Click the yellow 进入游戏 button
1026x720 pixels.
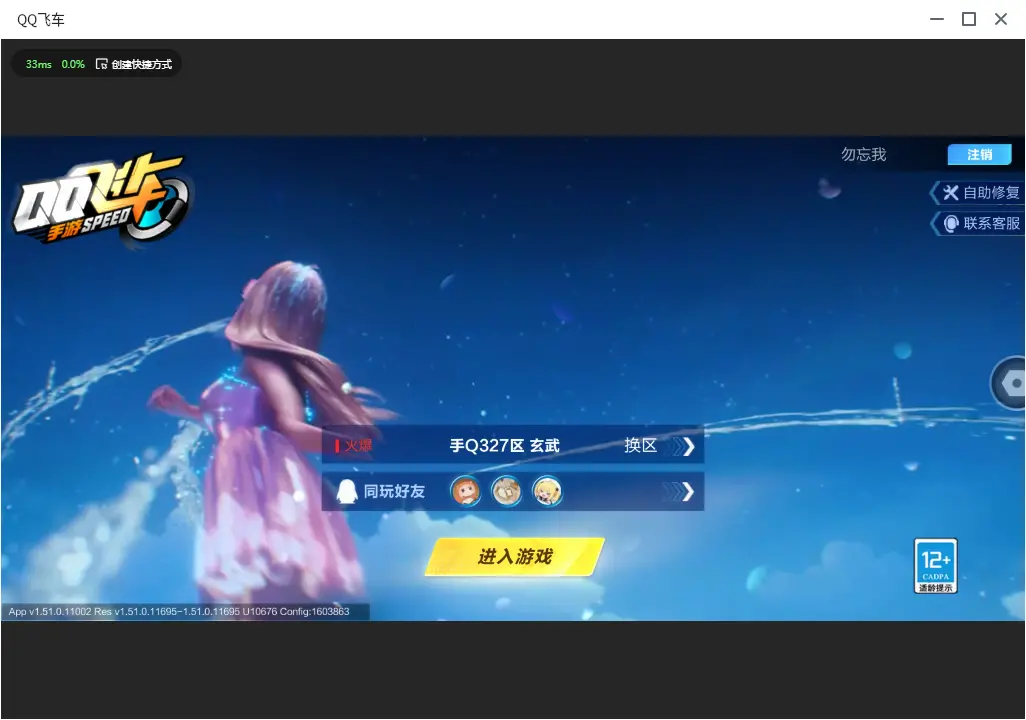click(x=515, y=557)
